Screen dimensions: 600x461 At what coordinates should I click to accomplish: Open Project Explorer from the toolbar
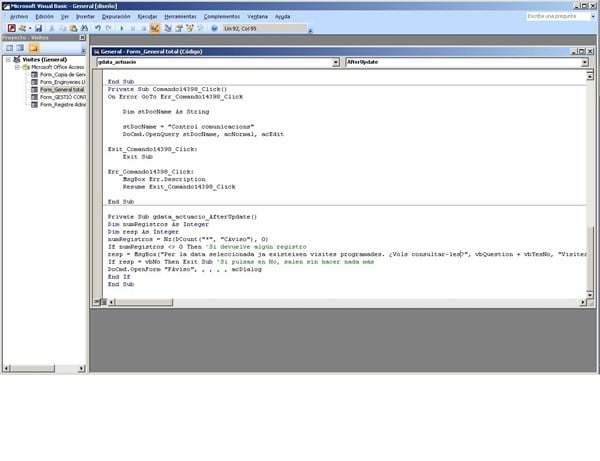[168, 28]
